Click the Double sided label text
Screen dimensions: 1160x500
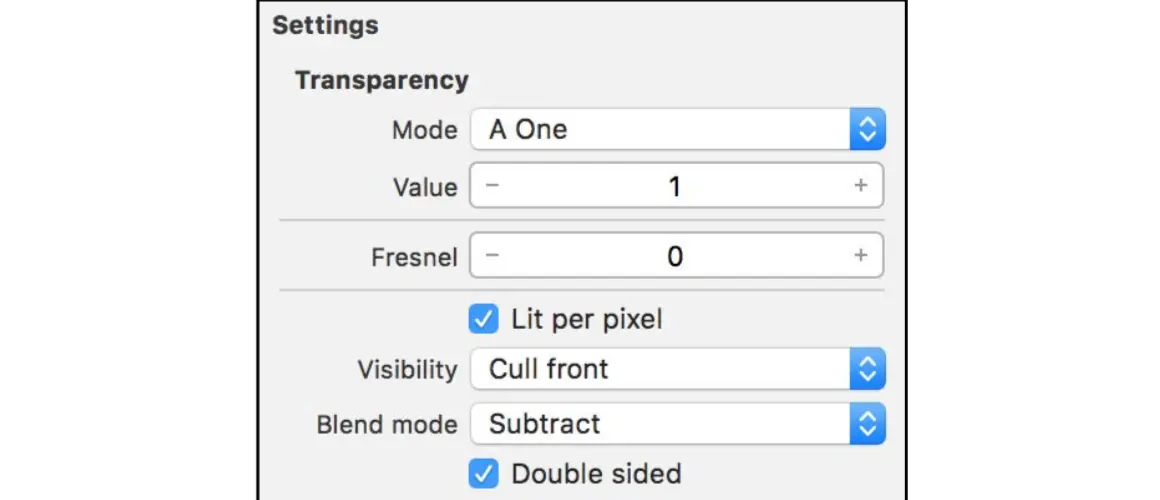pos(596,474)
